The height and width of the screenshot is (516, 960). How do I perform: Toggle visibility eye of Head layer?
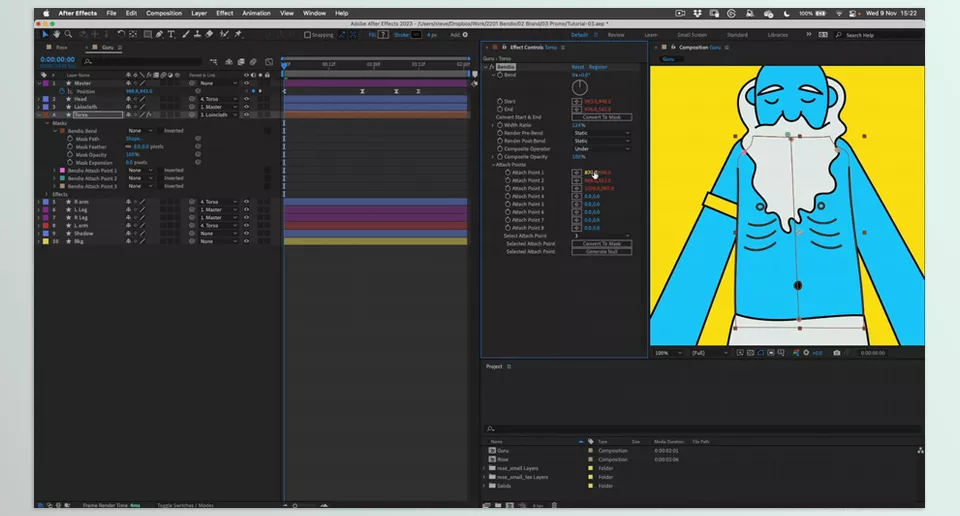click(247, 99)
